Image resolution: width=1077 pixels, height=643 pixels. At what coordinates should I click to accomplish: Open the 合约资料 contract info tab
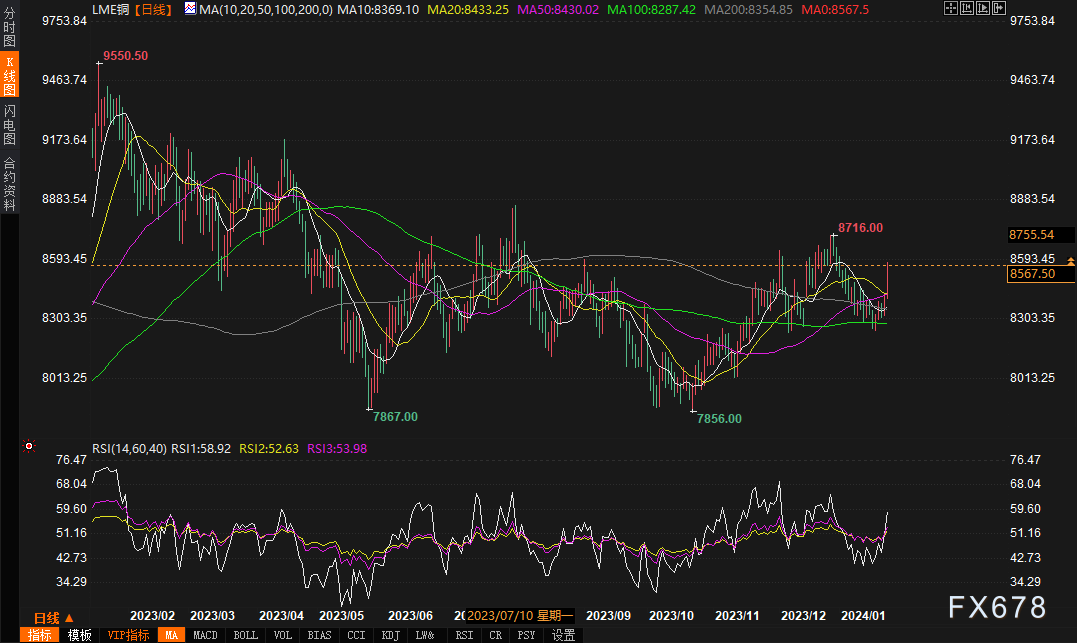tap(9, 183)
